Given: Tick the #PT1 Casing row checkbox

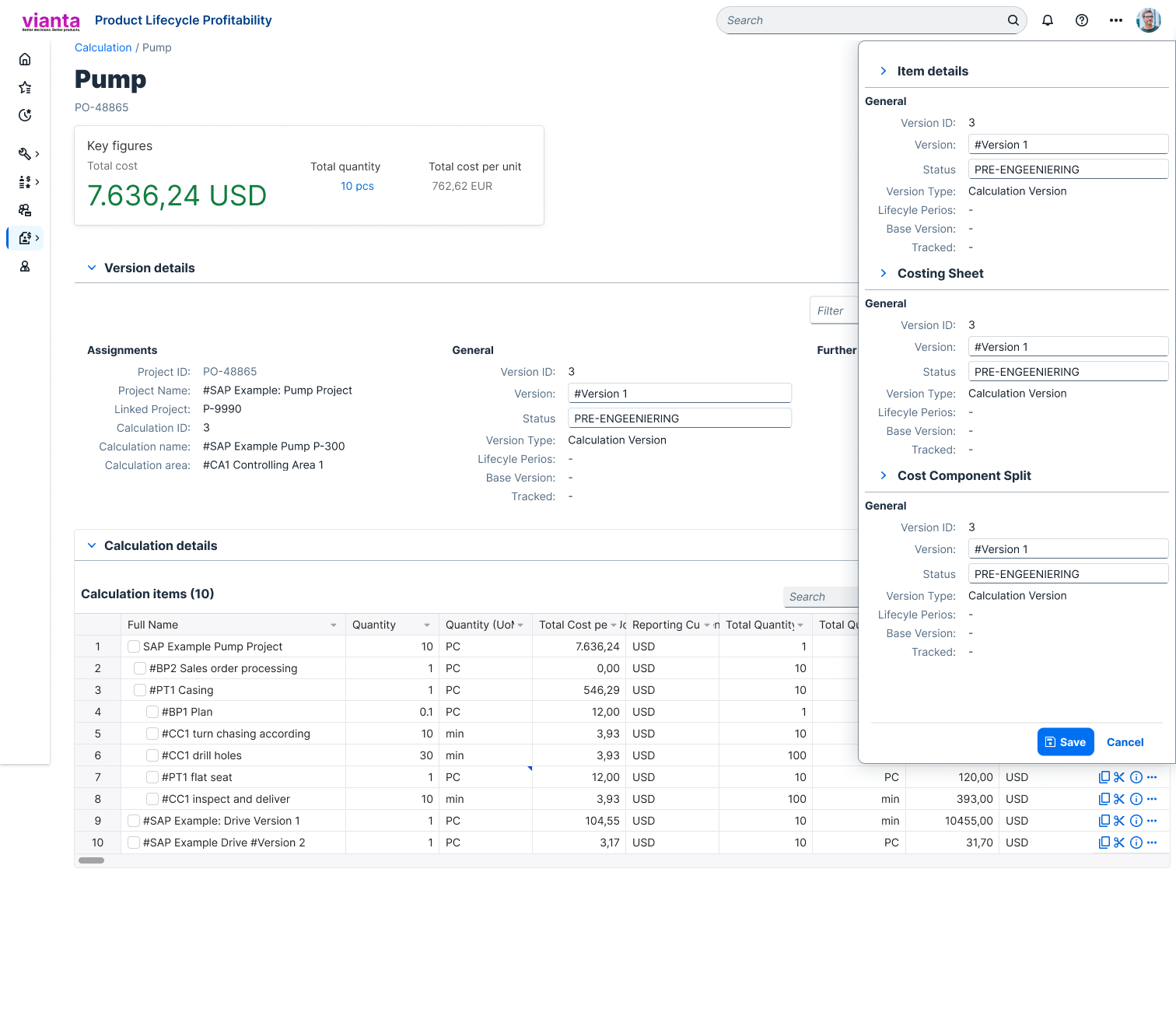Looking at the screenshot, I should (140, 690).
